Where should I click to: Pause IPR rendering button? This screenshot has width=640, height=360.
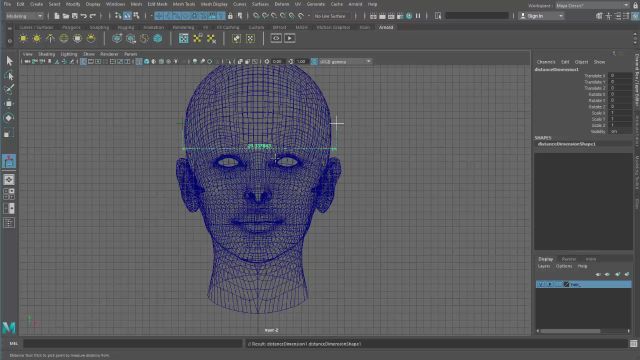(x=418, y=16)
